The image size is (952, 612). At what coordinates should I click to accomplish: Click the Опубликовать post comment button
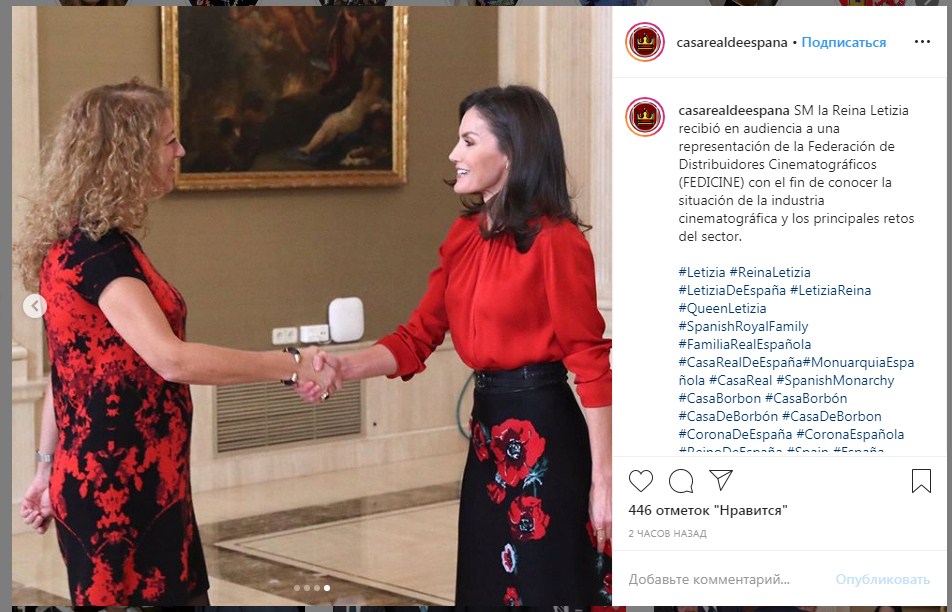point(882,579)
